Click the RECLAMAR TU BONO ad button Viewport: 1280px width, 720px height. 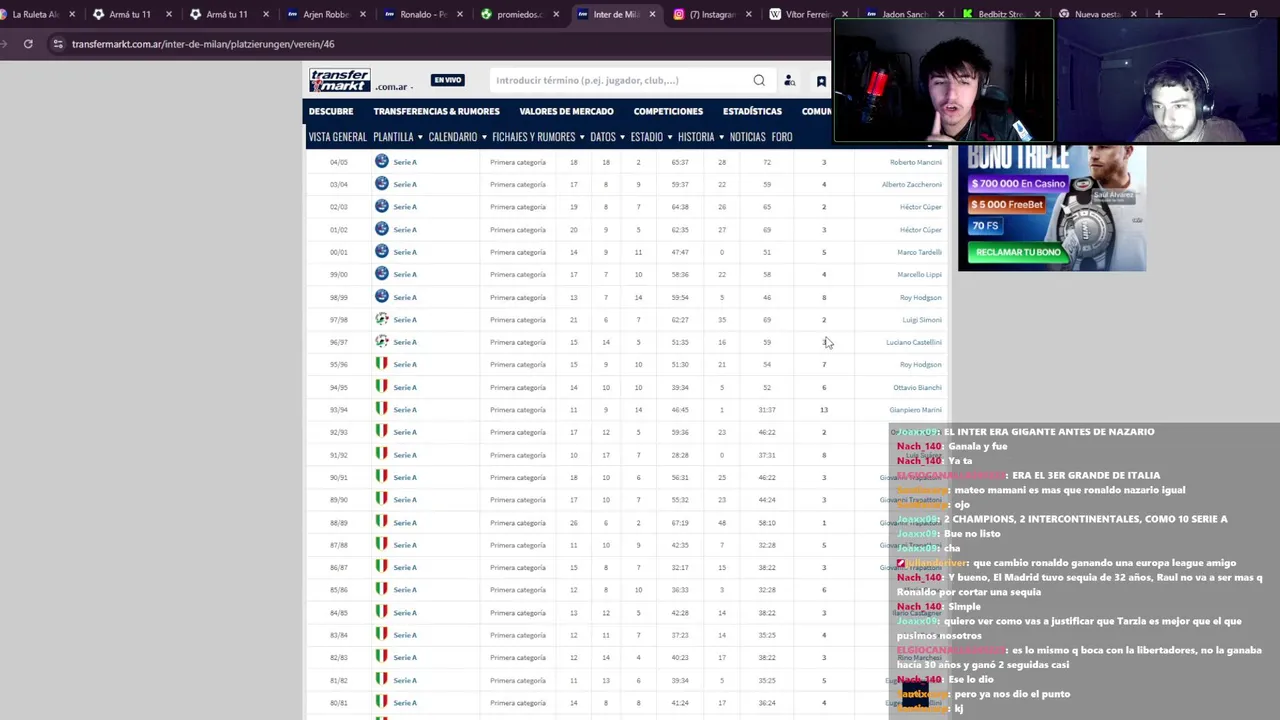[x=1018, y=252]
